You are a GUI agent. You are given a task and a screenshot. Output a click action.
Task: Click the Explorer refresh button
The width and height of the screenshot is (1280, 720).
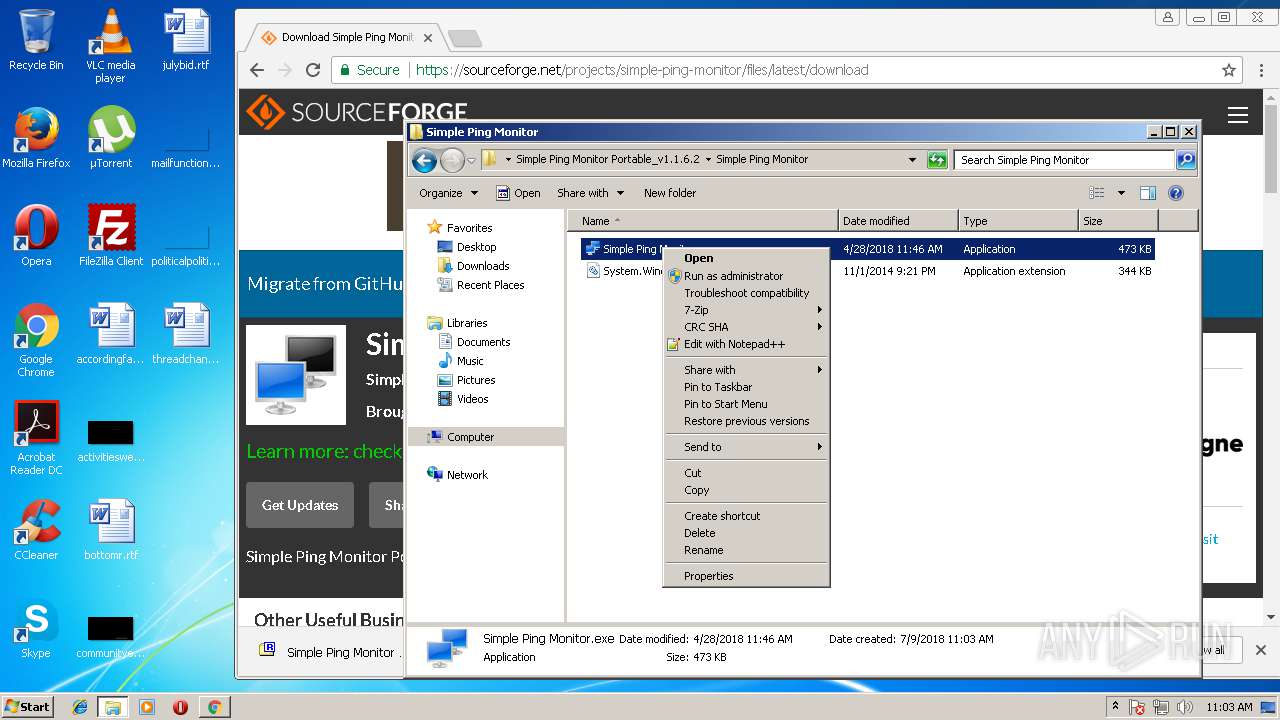[937, 160]
